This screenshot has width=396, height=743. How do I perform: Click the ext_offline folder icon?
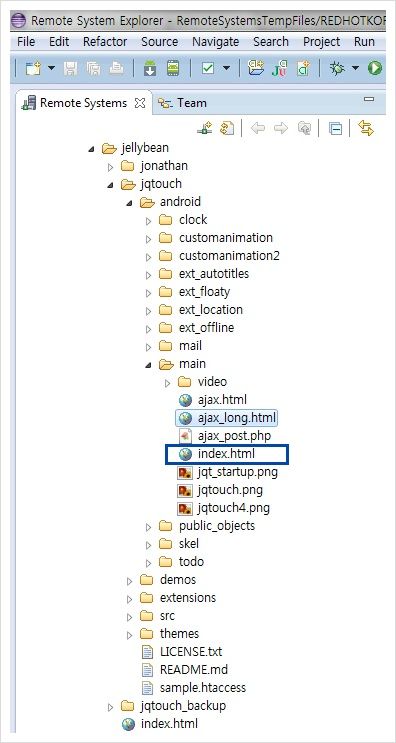[x=165, y=327]
